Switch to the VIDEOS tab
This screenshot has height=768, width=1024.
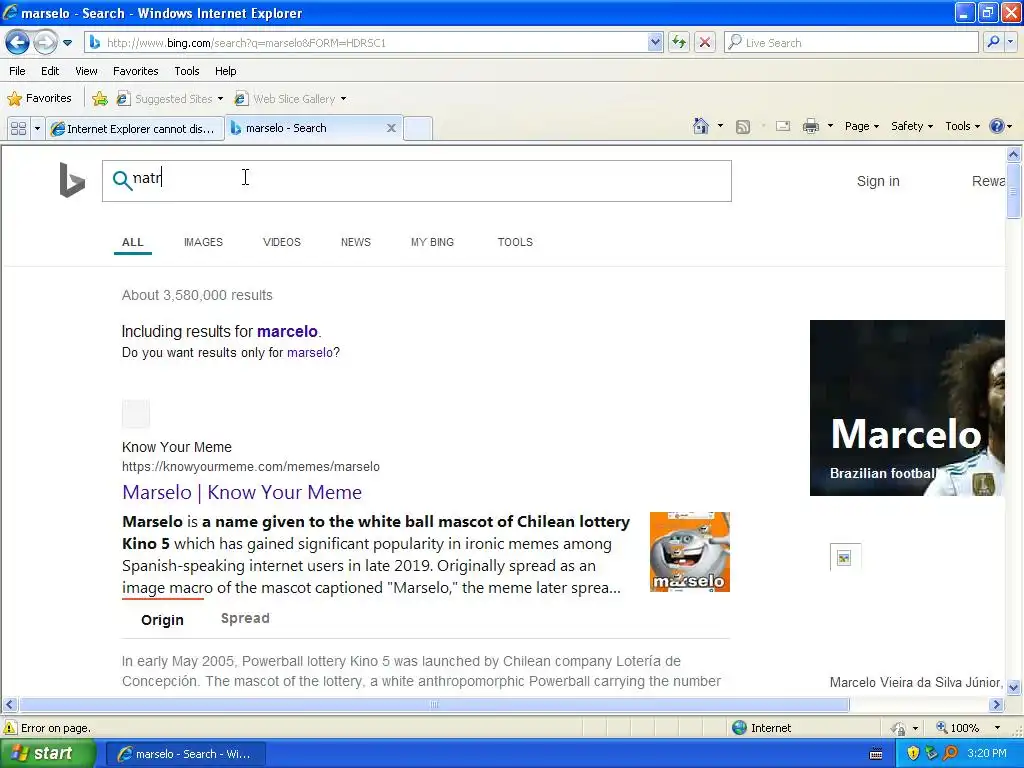281,242
